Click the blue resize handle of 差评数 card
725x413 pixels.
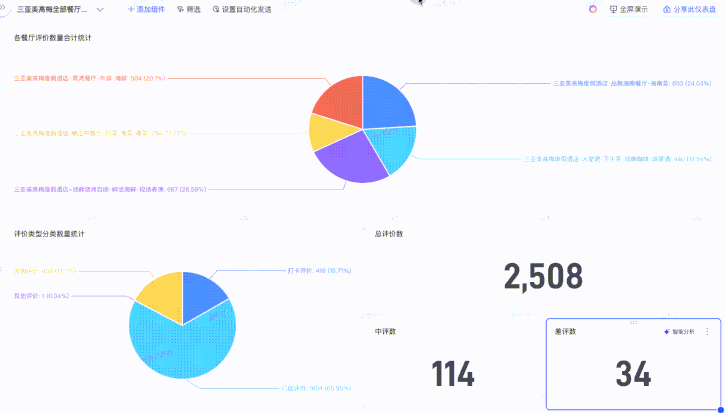[719, 409]
